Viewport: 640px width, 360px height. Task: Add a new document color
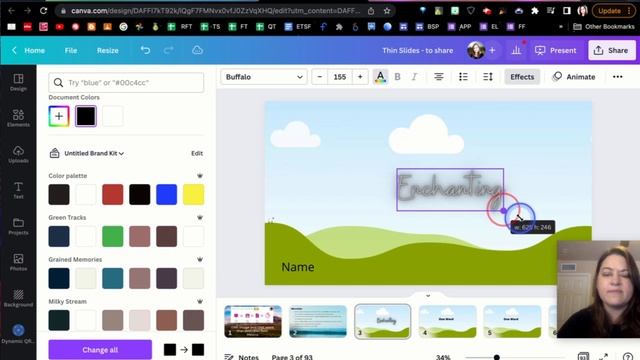point(59,116)
